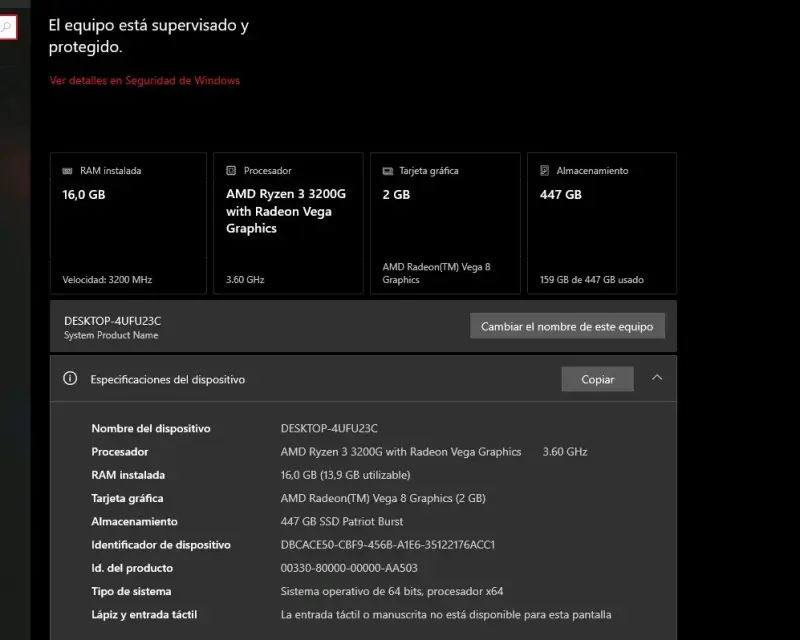Click Tipo de sistema 64 bits value

click(x=392, y=591)
